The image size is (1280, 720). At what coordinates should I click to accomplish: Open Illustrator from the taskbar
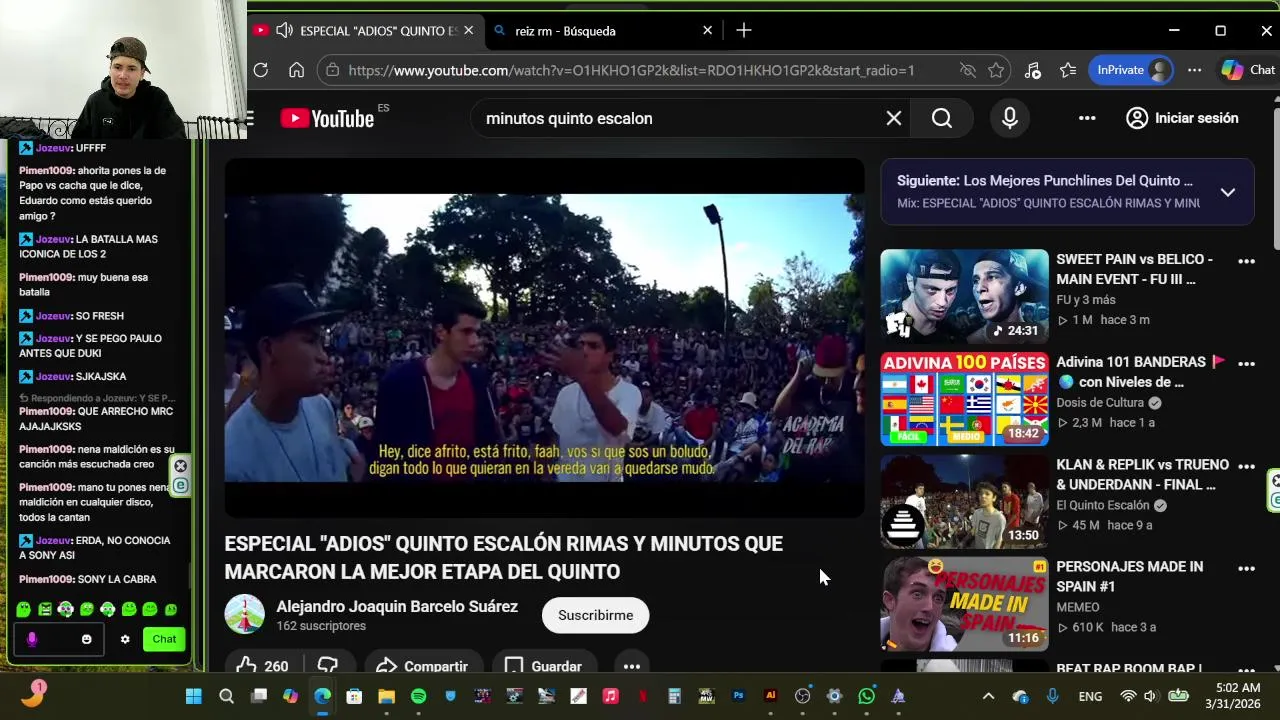tap(770, 696)
